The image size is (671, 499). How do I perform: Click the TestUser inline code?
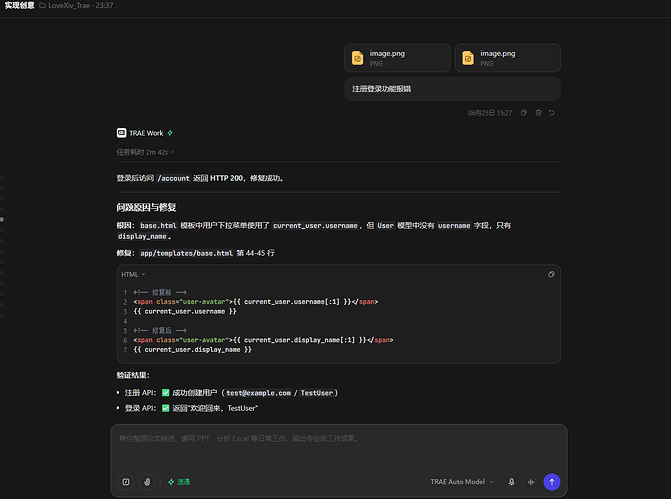tap(316, 393)
